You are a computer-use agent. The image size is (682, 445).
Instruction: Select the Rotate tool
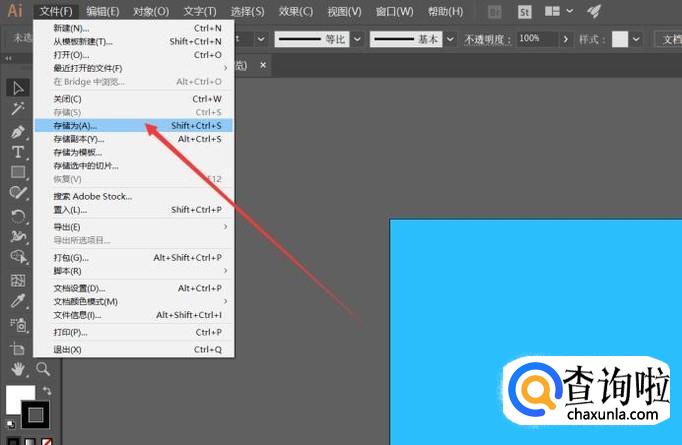tap(18, 216)
